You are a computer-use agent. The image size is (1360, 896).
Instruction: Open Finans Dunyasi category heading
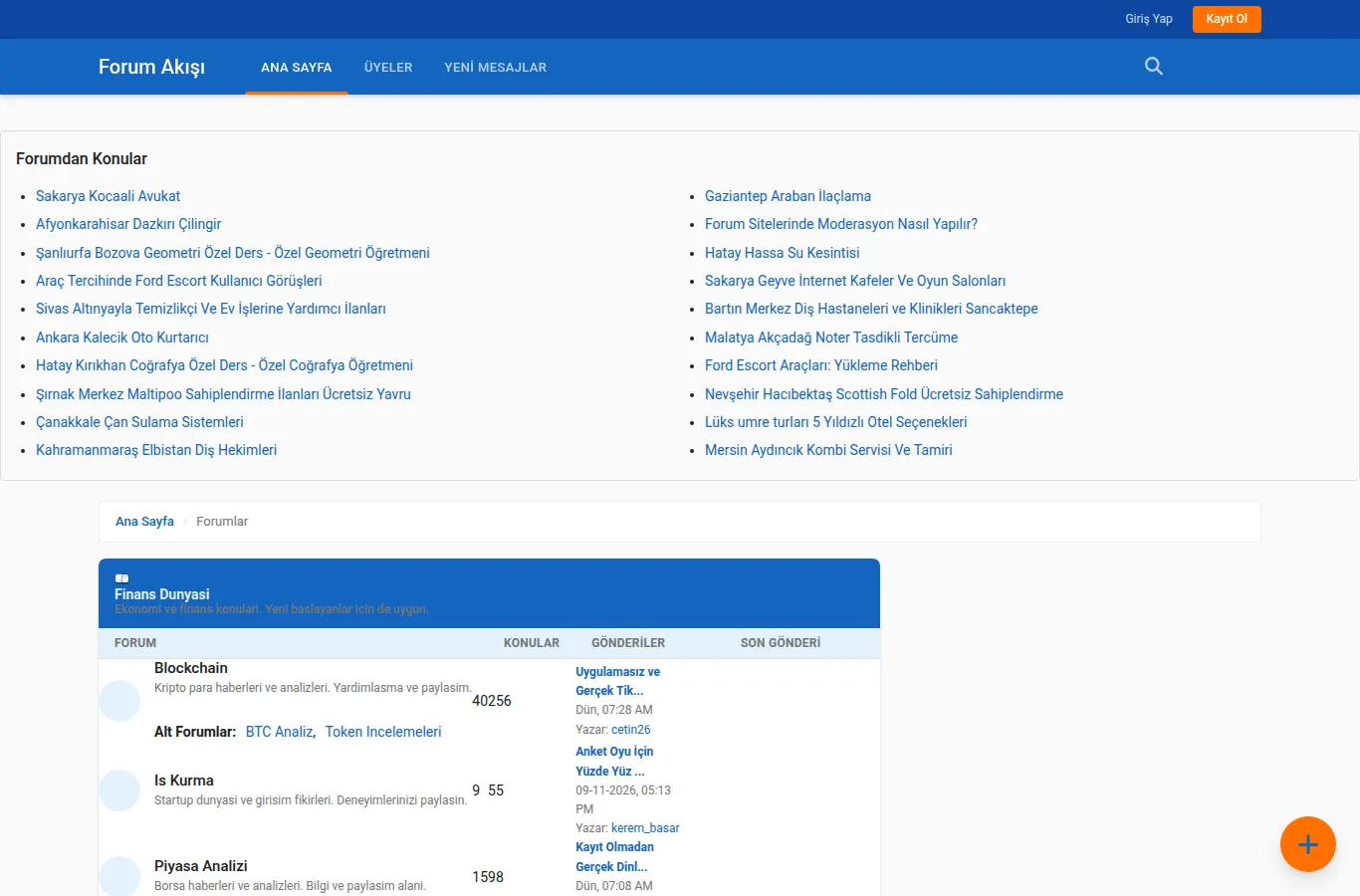pos(162,594)
